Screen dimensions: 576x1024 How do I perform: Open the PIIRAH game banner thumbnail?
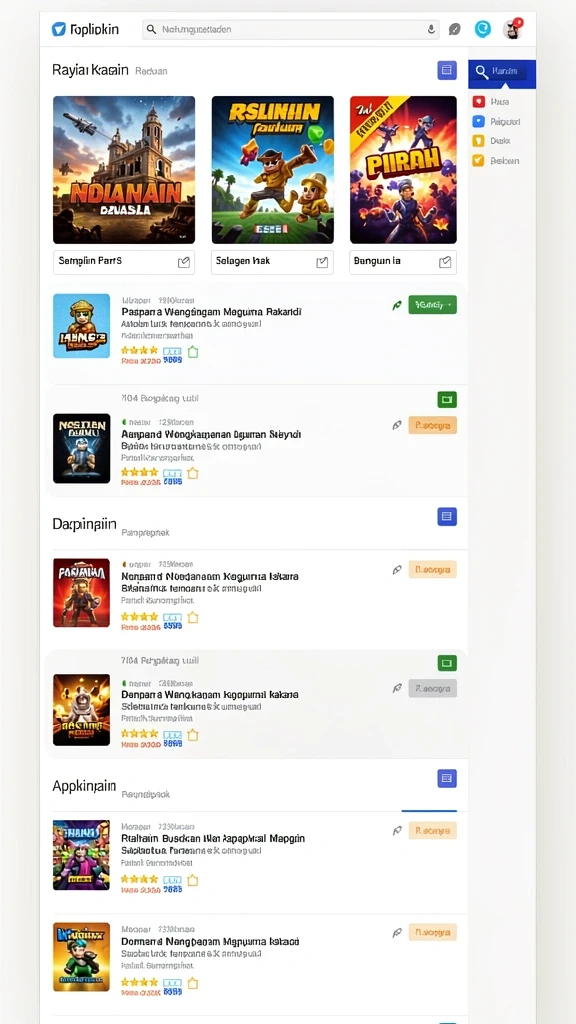pos(403,170)
